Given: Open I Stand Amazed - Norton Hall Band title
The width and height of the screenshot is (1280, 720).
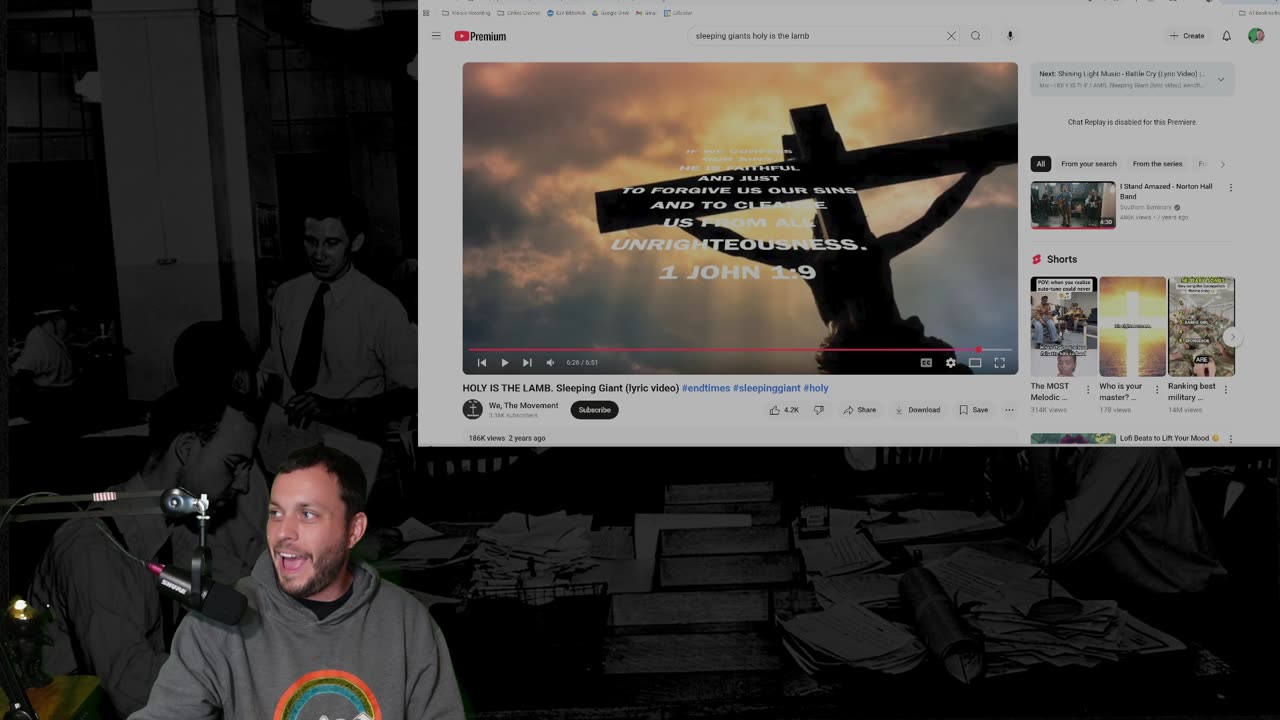Looking at the screenshot, I should point(1166,191).
